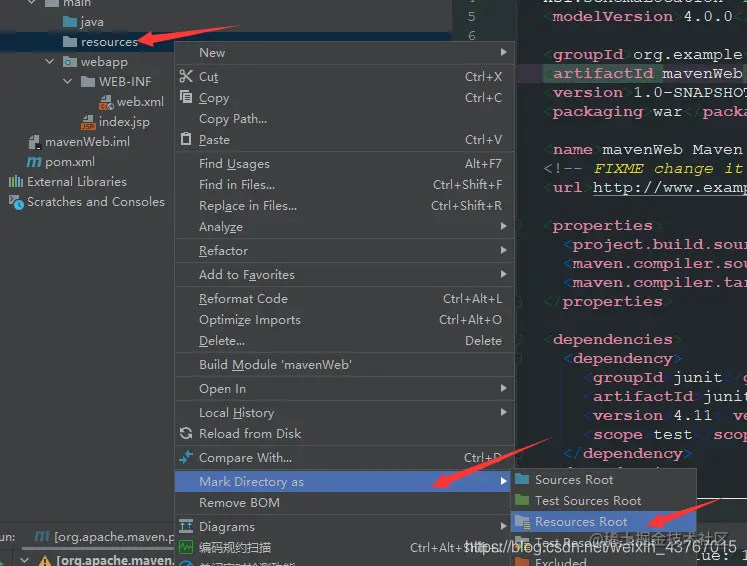Expand the [org.apache.maven. node in Run panel
Screen dimensions: 747x566
[25, 559]
